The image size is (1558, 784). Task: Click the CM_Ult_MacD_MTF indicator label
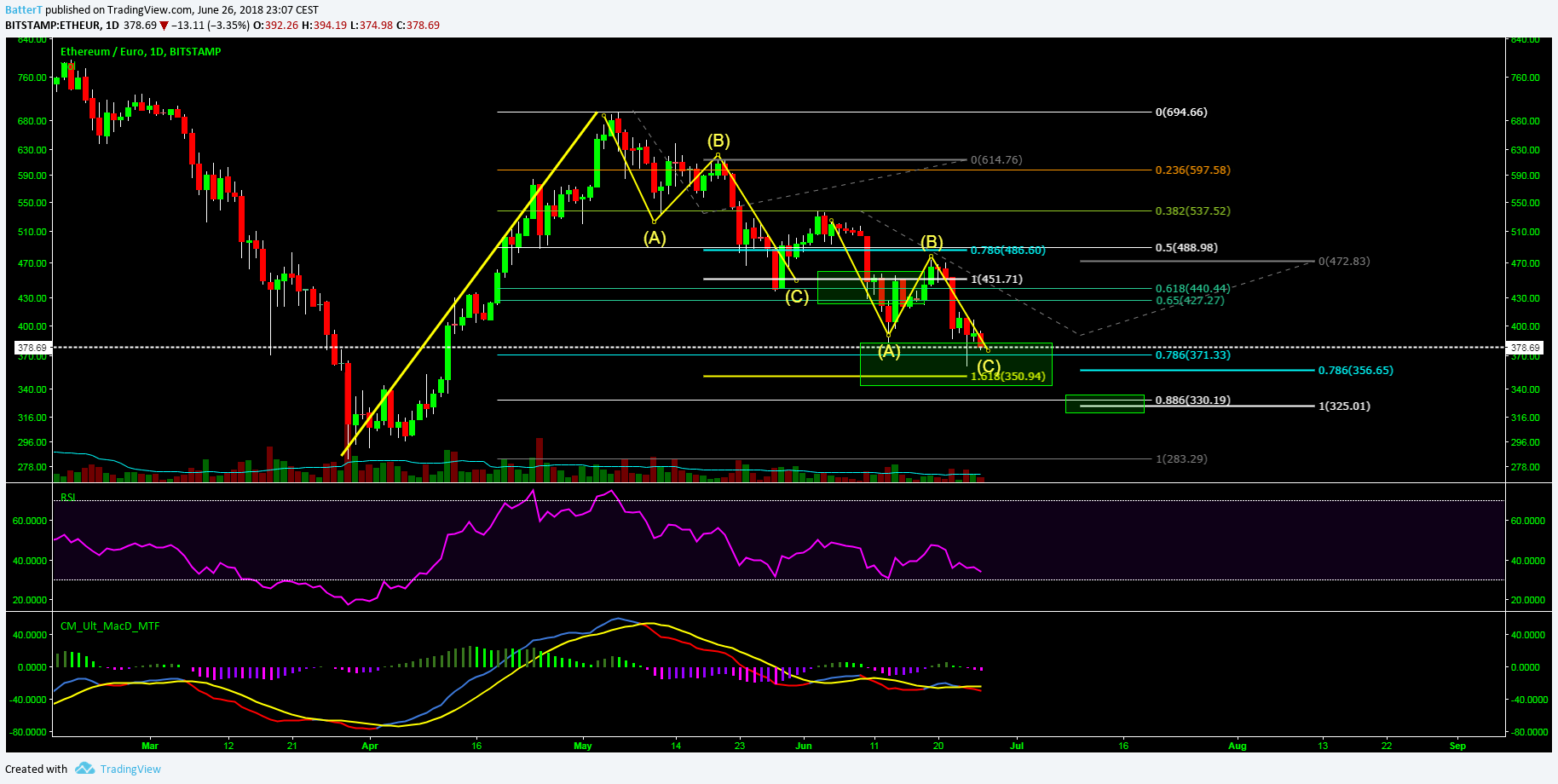(x=110, y=626)
